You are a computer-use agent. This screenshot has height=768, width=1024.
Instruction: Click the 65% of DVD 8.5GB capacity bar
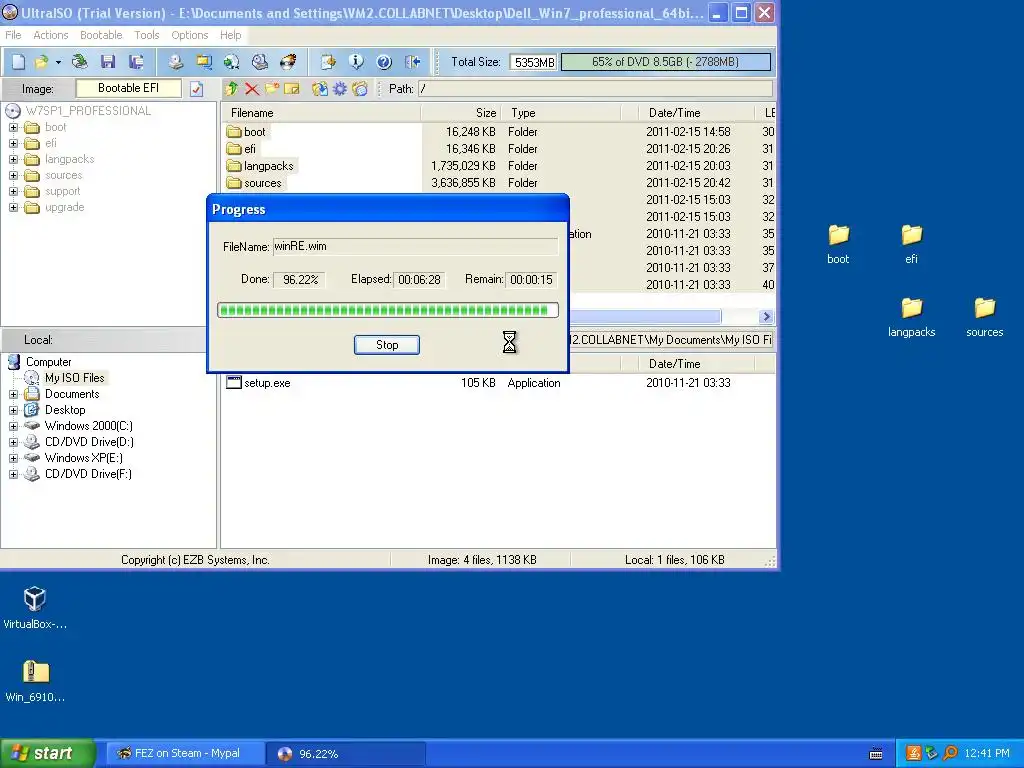pos(665,62)
